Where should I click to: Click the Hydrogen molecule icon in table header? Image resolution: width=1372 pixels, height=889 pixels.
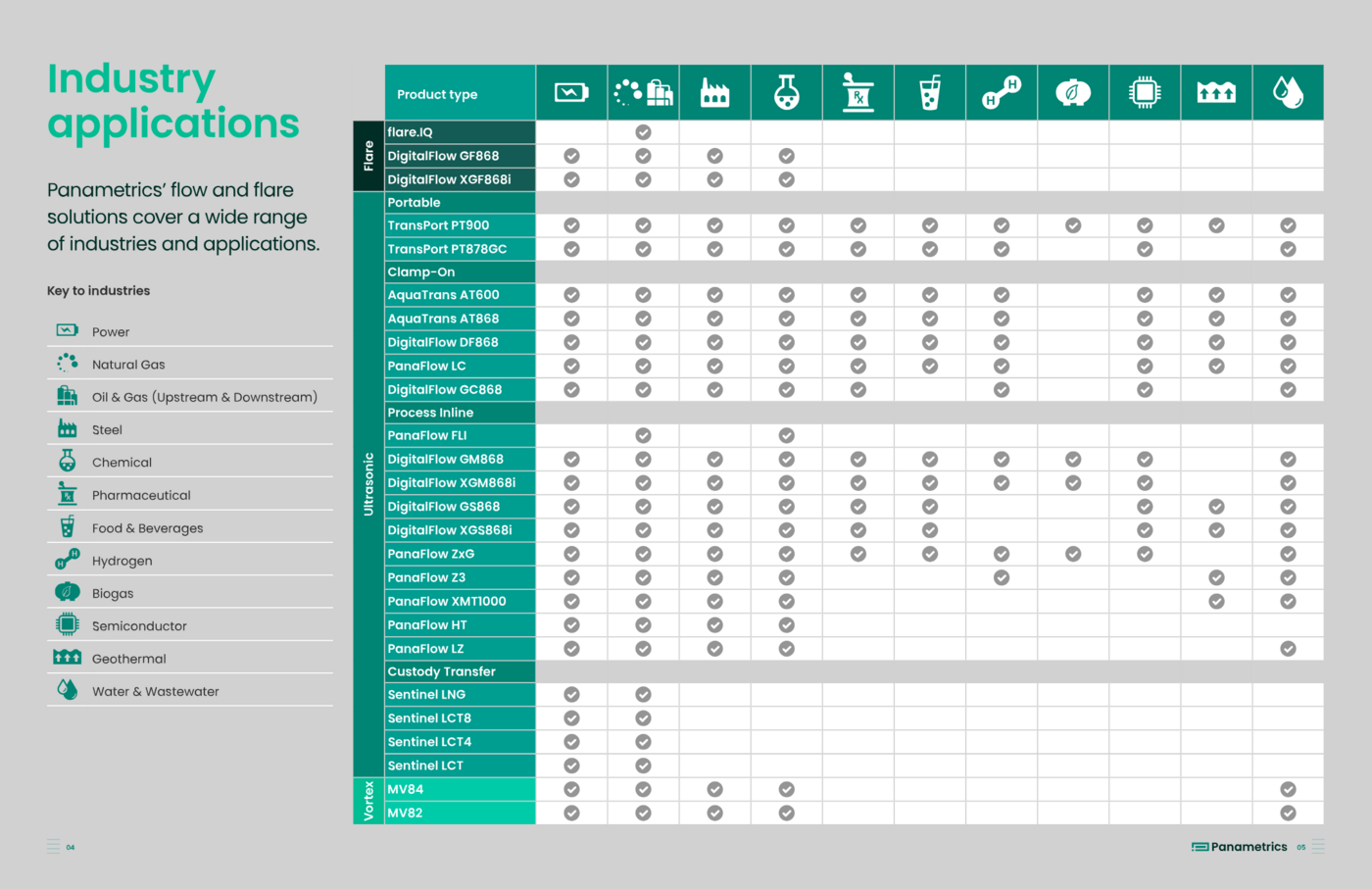(x=1002, y=93)
